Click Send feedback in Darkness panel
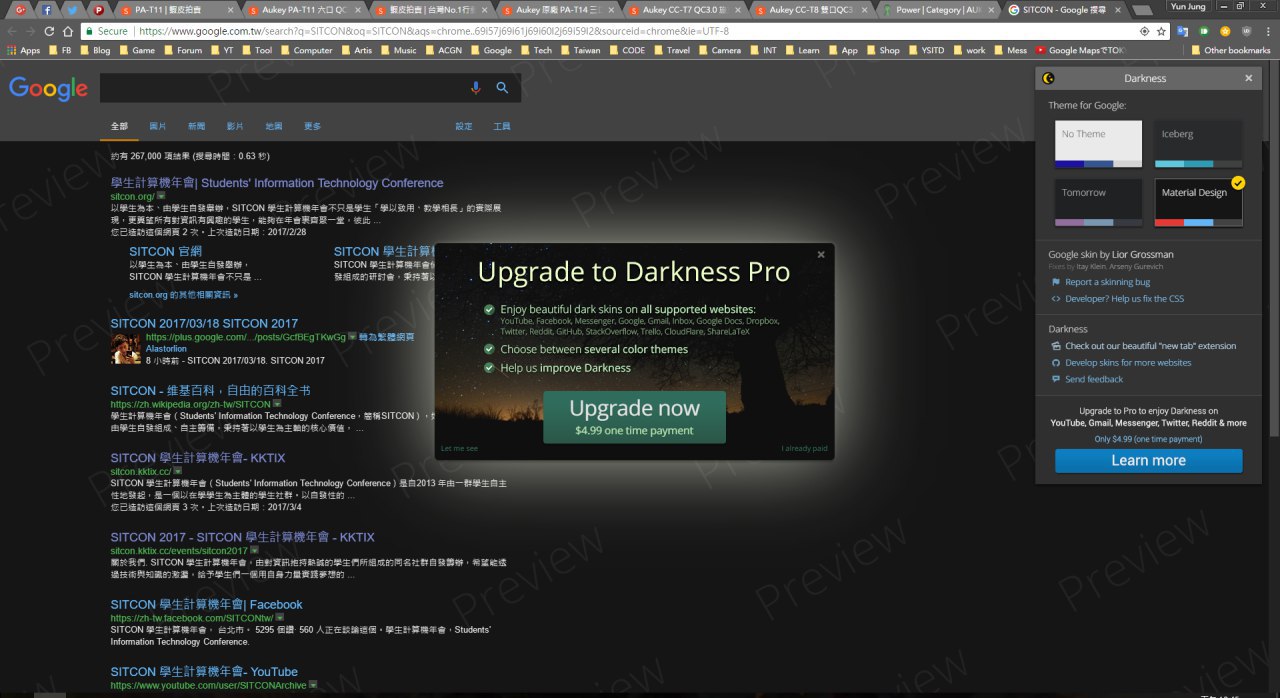 coord(1094,379)
